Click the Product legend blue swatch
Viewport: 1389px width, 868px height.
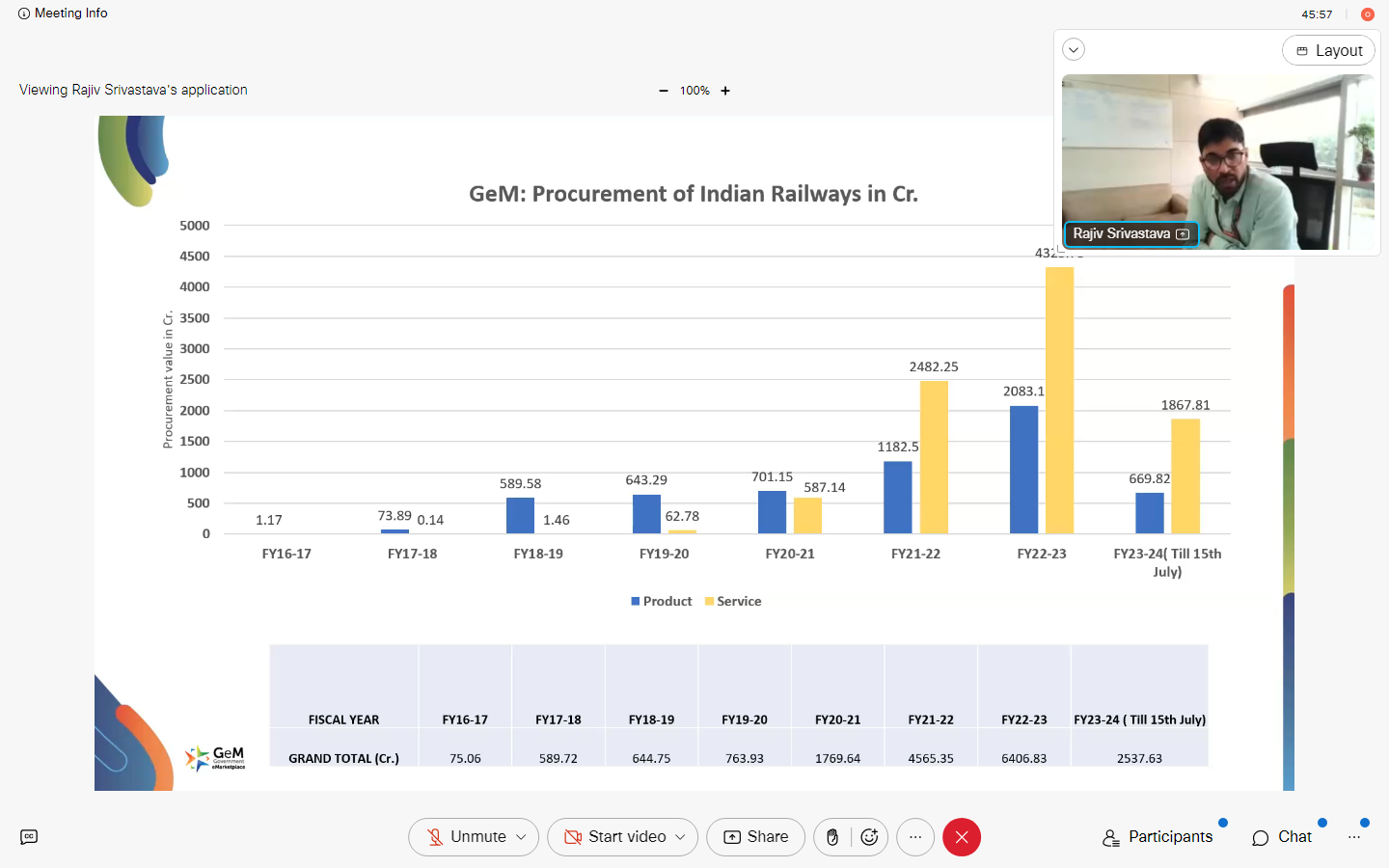(636, 601)
